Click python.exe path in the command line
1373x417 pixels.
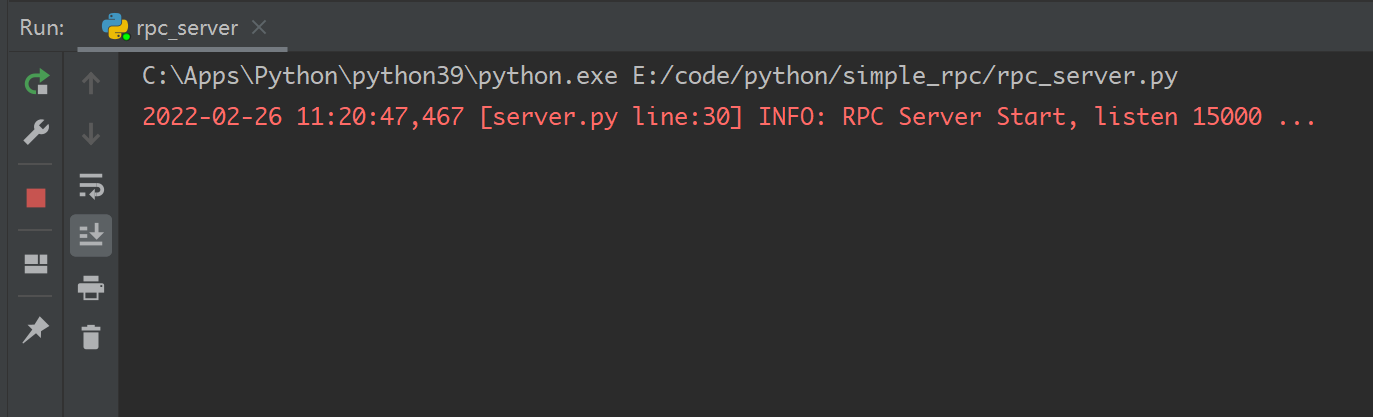pos(383,76)
